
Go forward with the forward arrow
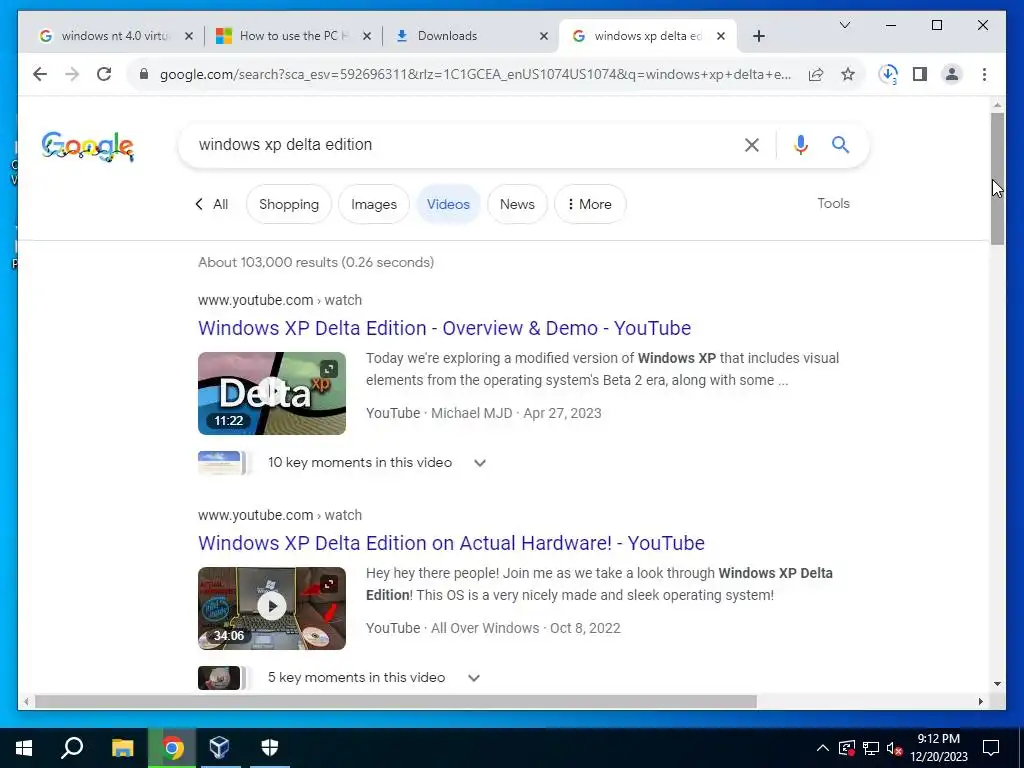[72, 74]
